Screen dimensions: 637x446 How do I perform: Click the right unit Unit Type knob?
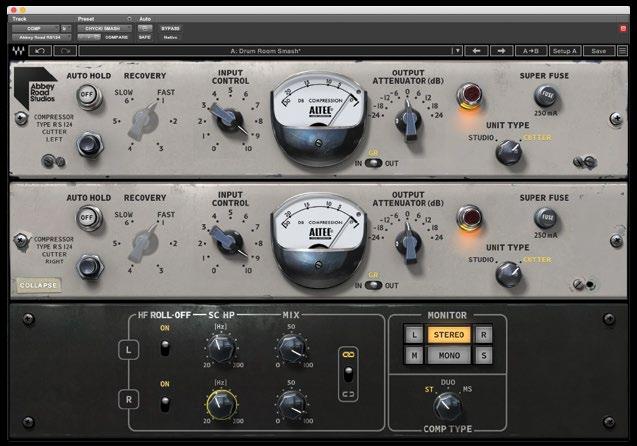[x=509, y=274]
